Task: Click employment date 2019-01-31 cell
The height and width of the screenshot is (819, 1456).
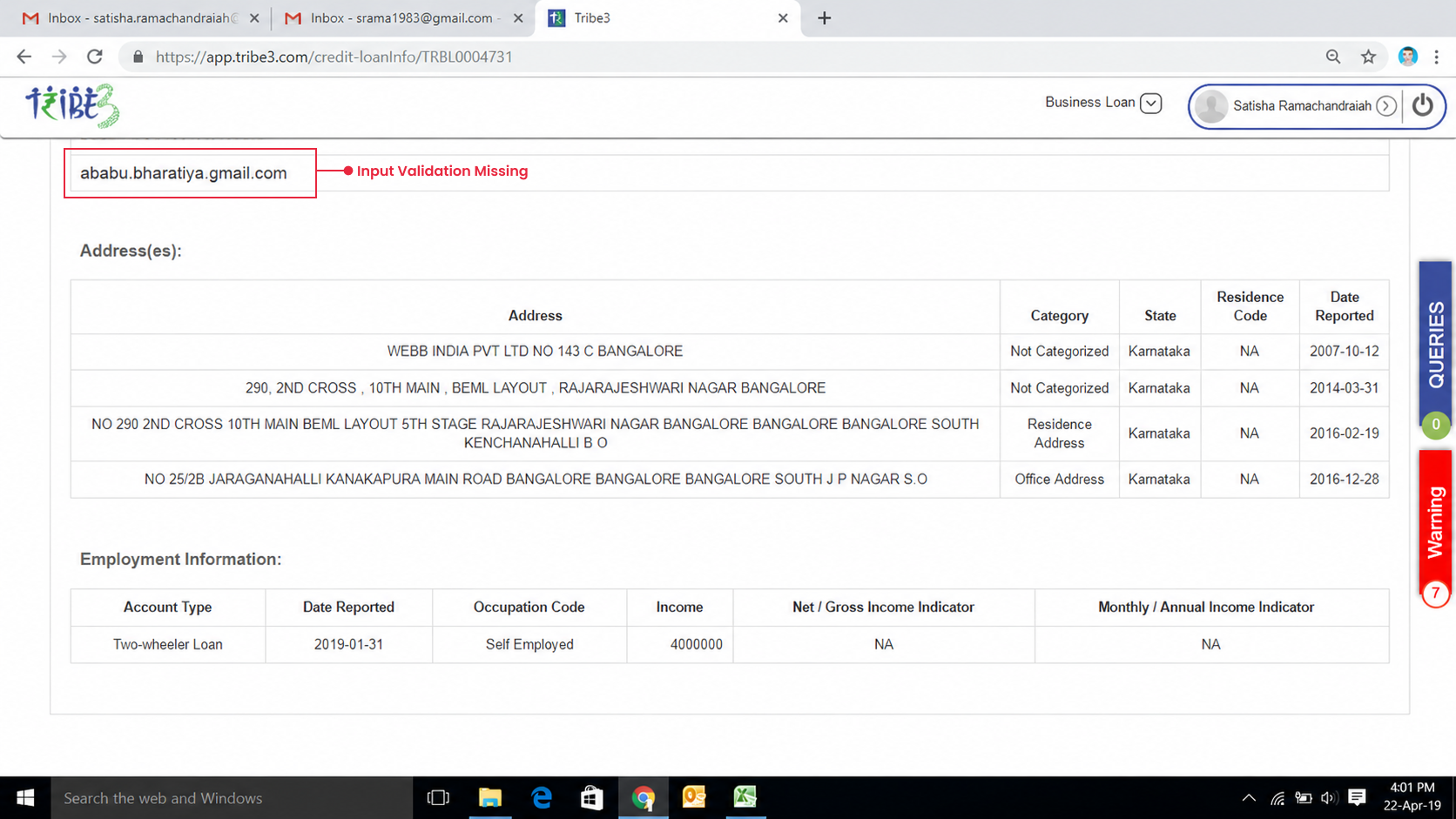Action: coord(348,645)
